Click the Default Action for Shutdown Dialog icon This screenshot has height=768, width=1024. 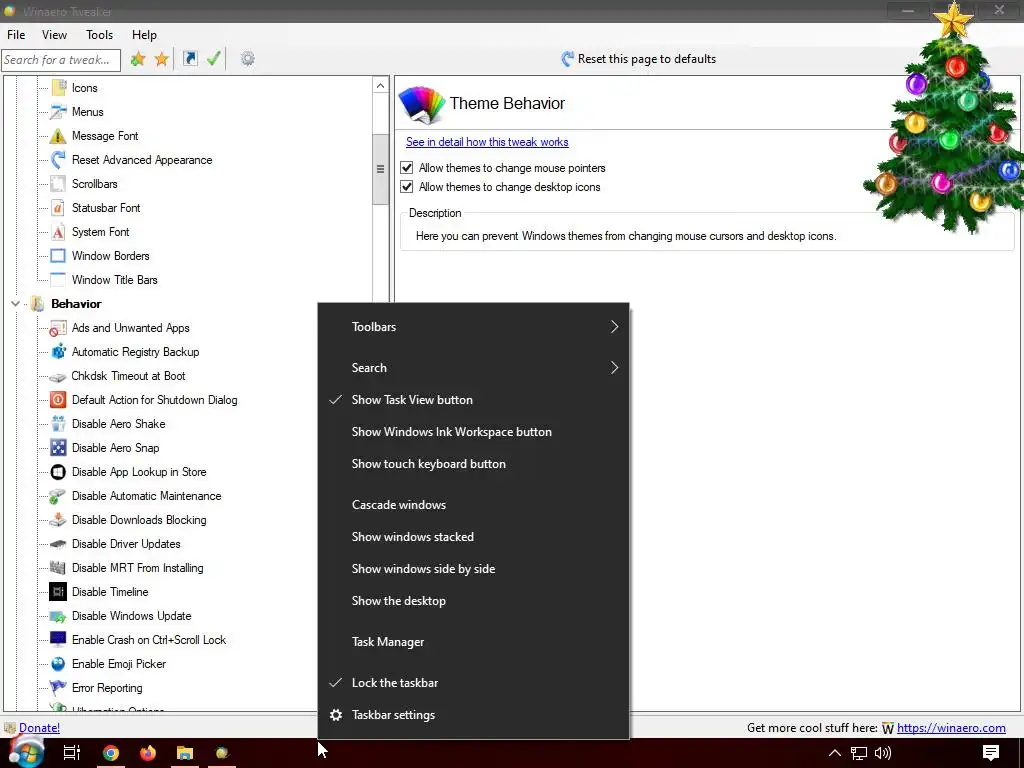(x=58, y=400)
